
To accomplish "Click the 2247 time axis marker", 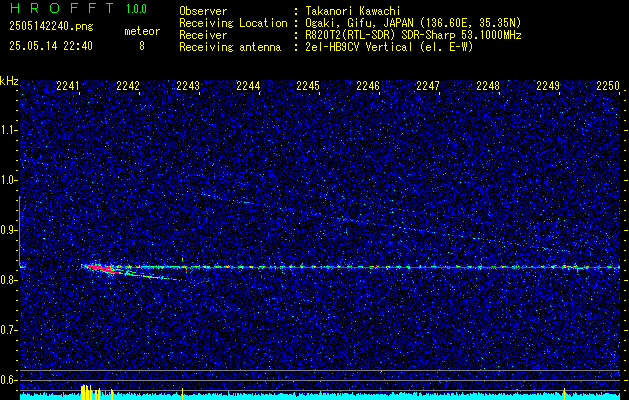I will [428, 86].
